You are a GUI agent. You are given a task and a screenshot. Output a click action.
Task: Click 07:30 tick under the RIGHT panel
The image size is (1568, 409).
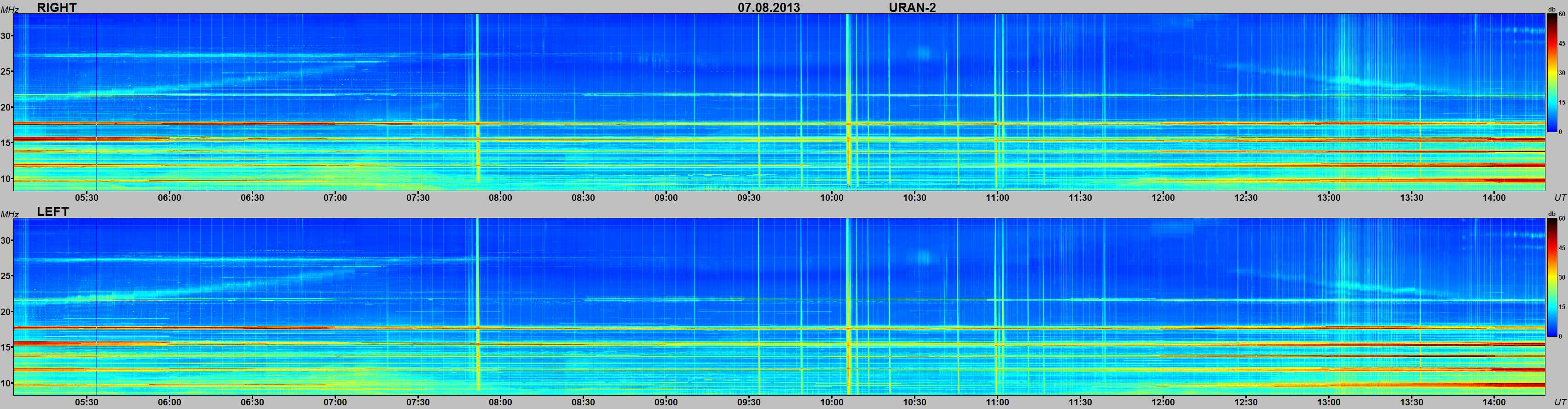(417, 198)
